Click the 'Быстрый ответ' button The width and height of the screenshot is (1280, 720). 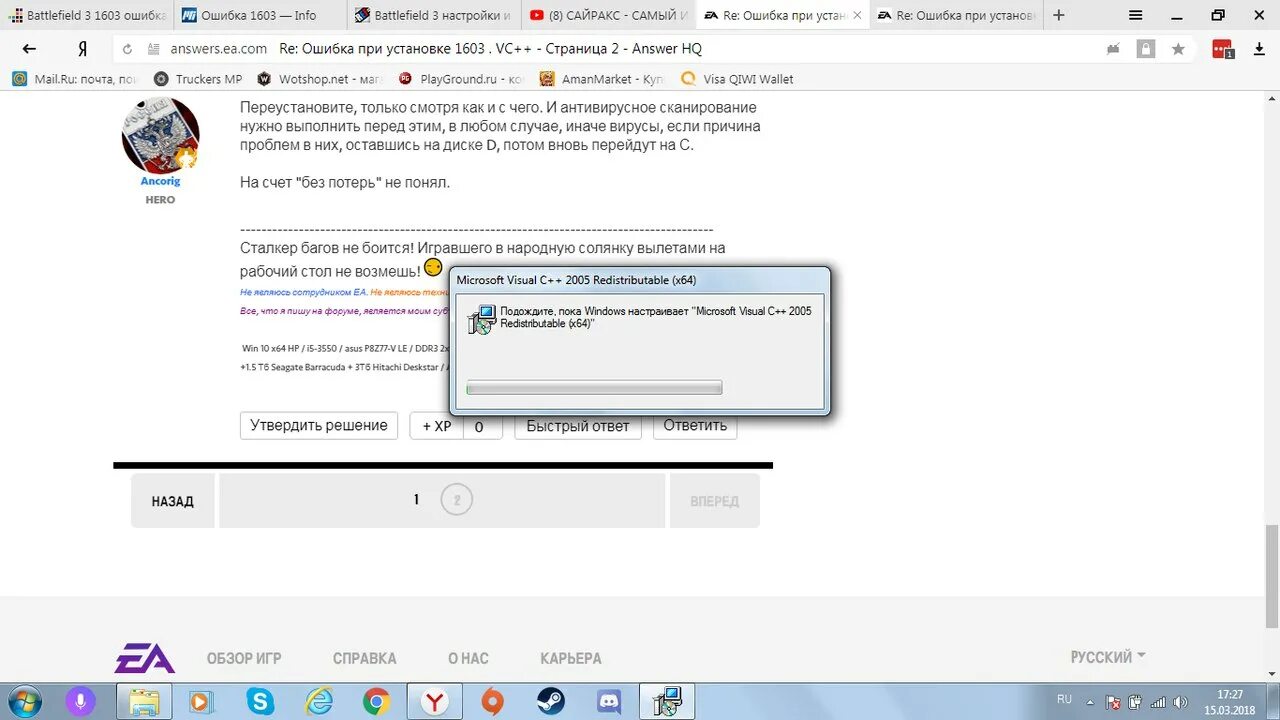coord(578,426)
